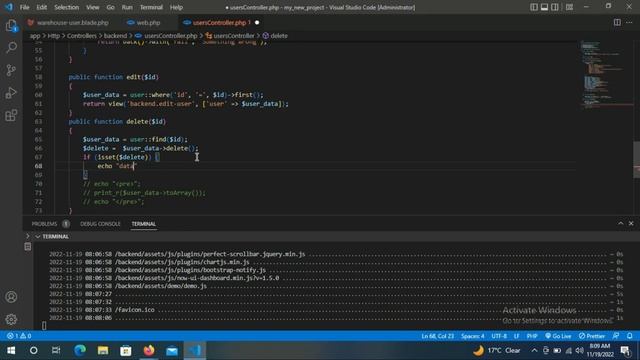Open Microsoft Edge from the taskbar
This screenshot has height=360, width=640.
pyautogui.click(x=80, y=350)
